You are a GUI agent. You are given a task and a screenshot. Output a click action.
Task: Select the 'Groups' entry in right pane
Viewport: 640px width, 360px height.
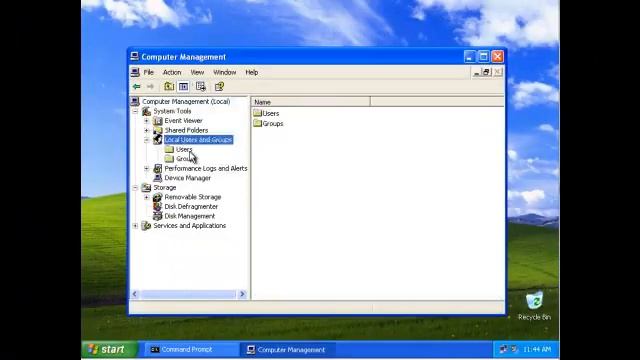point(273,124)
